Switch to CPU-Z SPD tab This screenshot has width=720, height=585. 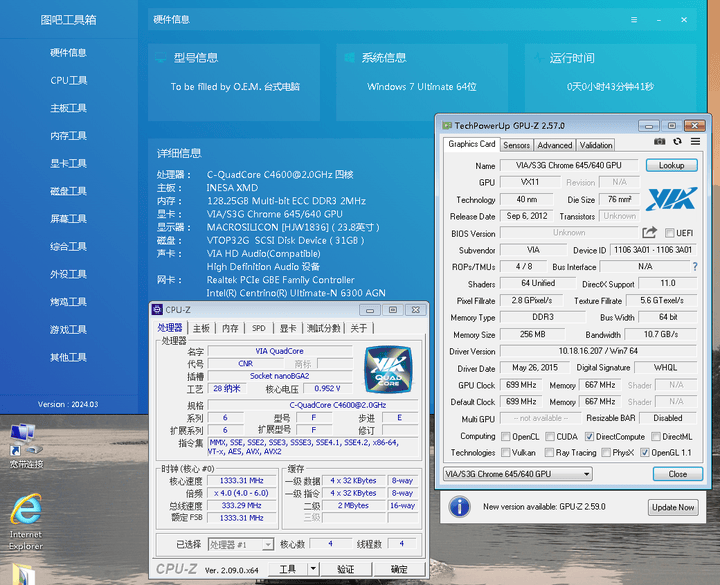click(x=259, y=328)
